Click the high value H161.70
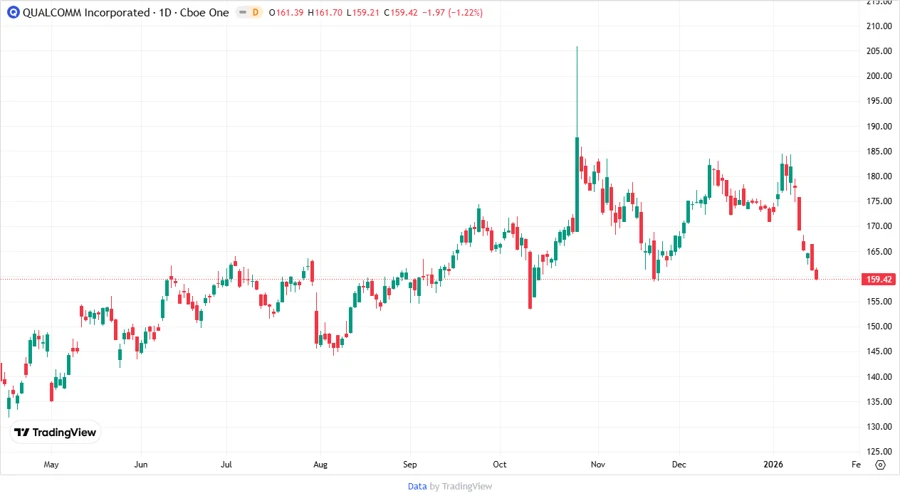The height and width of the screenshot is (498, 900). point(325,13)
